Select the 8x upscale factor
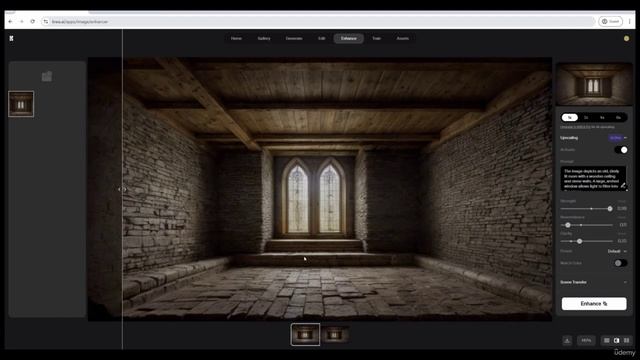This screenshot has width=640, height=360. tap(619, 118)
